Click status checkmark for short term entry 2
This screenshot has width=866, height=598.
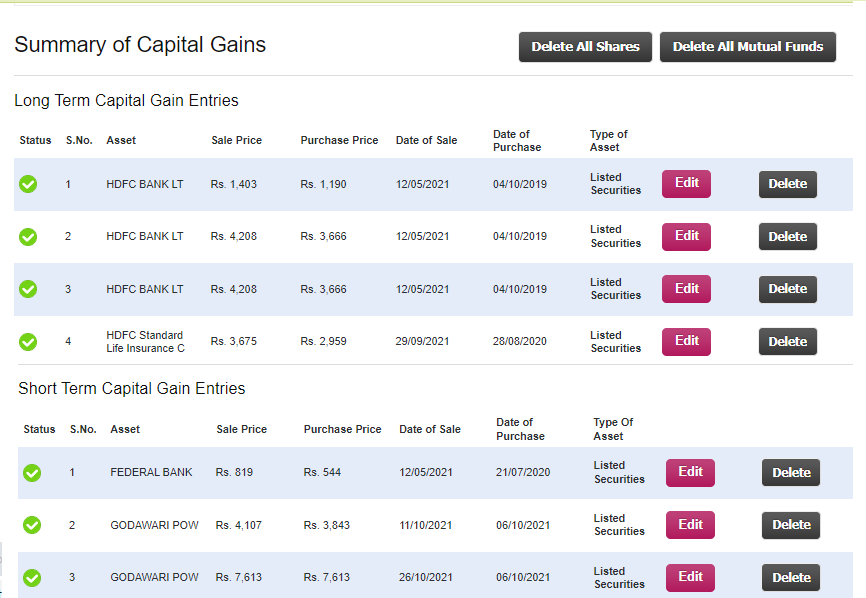pos(31,524)
